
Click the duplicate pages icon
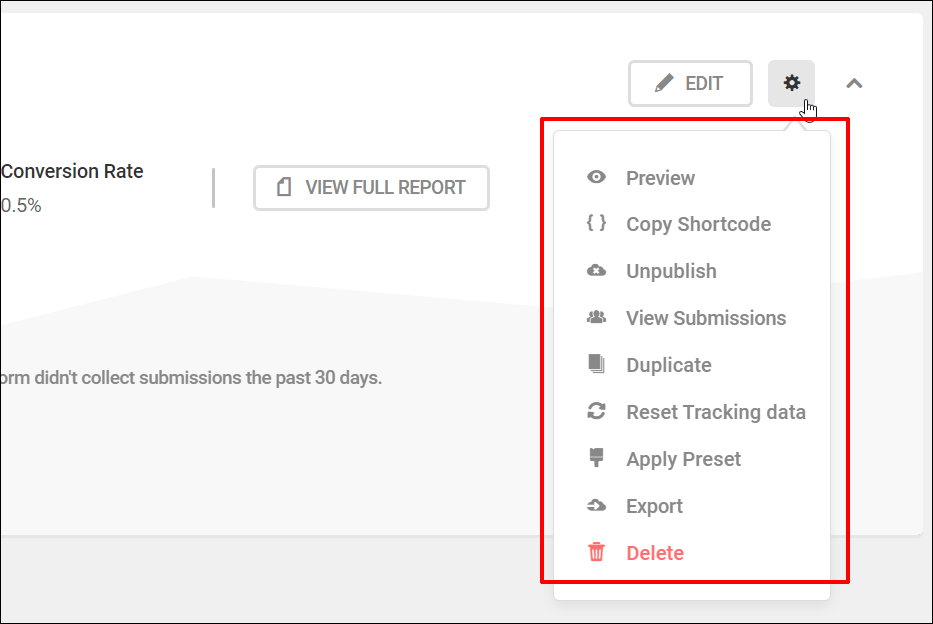tap(596, 363)
